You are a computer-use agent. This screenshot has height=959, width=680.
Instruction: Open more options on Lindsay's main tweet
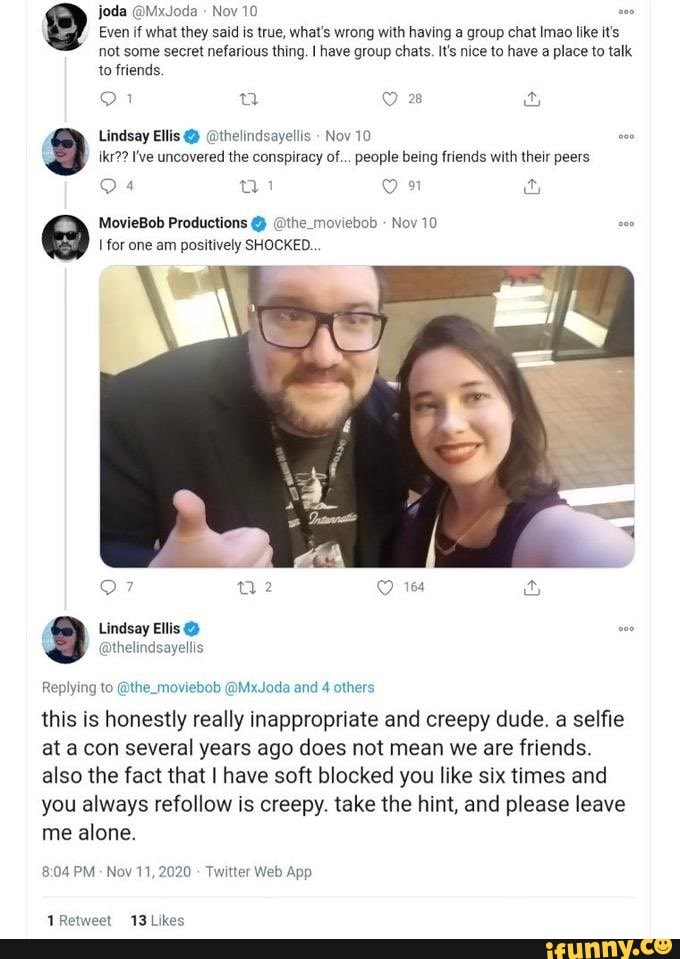(x=627, y=629)
